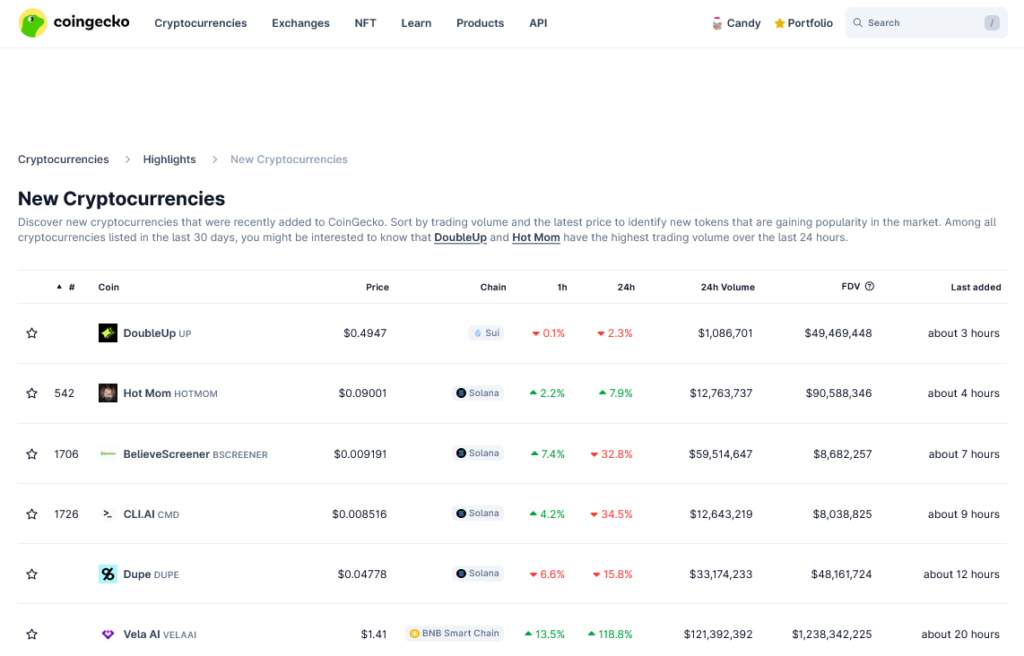Sort table by 1h column

click(x=562, y=287)
